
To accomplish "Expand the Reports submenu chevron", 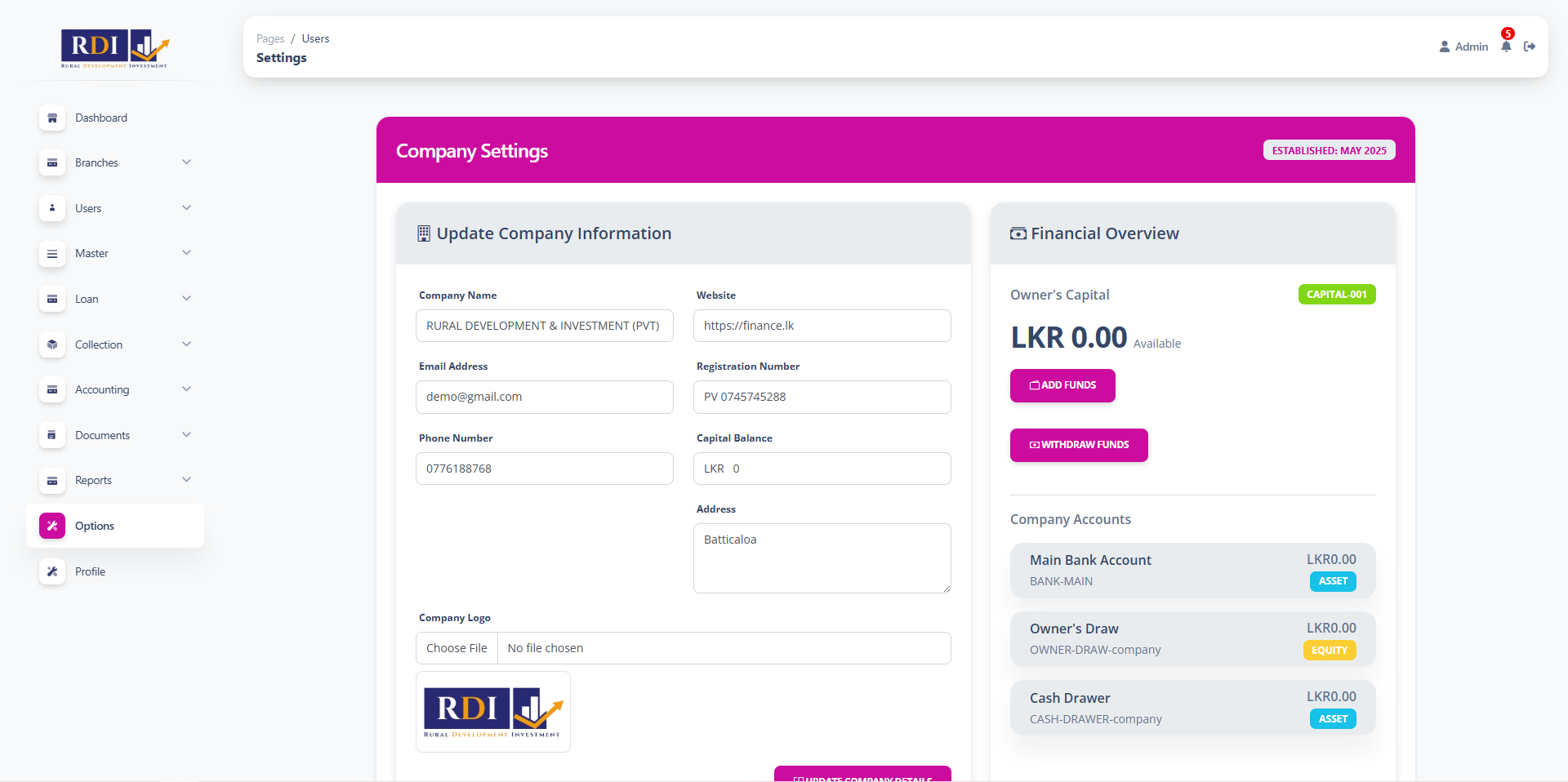I will pos(186,479).
